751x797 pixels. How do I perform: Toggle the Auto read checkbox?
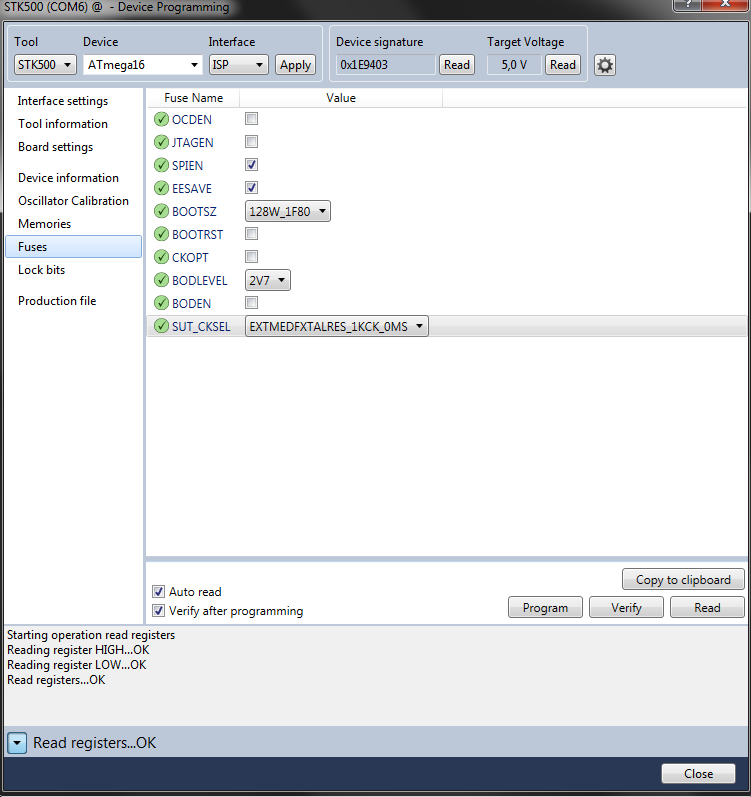coord(159,592)
